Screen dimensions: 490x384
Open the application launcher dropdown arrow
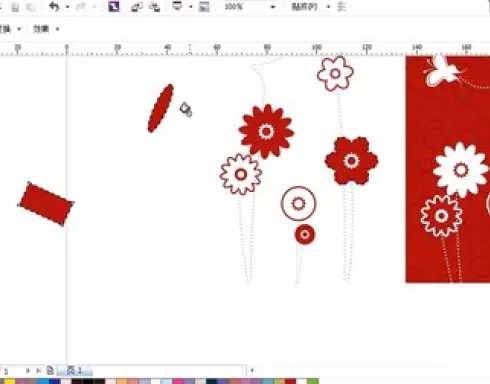tap(191, 7)
